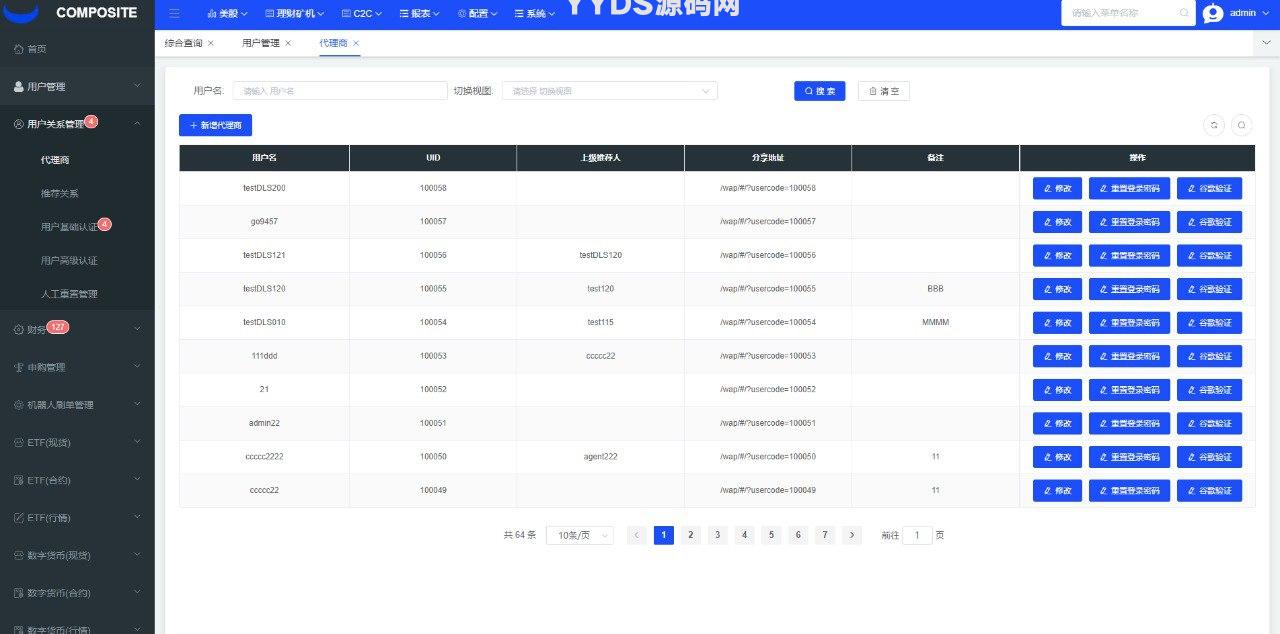The width and height of the screenshot is (1280, 634).
Task: Click the refresh icon above the table
Action: (x=1214, y=125)
